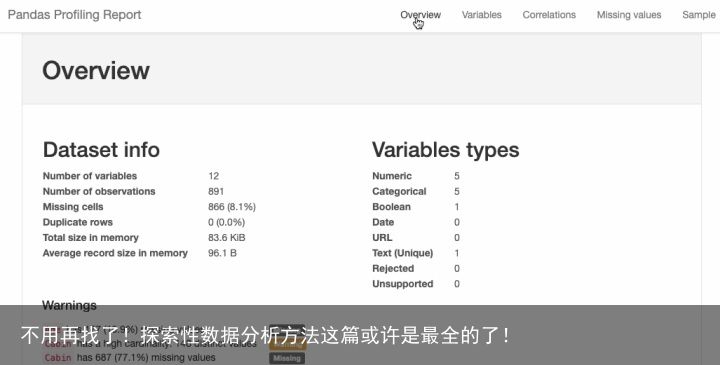Click the Unsupported variable type label
The height and width of the screenshot is (365, 720).
[x=403, y=284]
